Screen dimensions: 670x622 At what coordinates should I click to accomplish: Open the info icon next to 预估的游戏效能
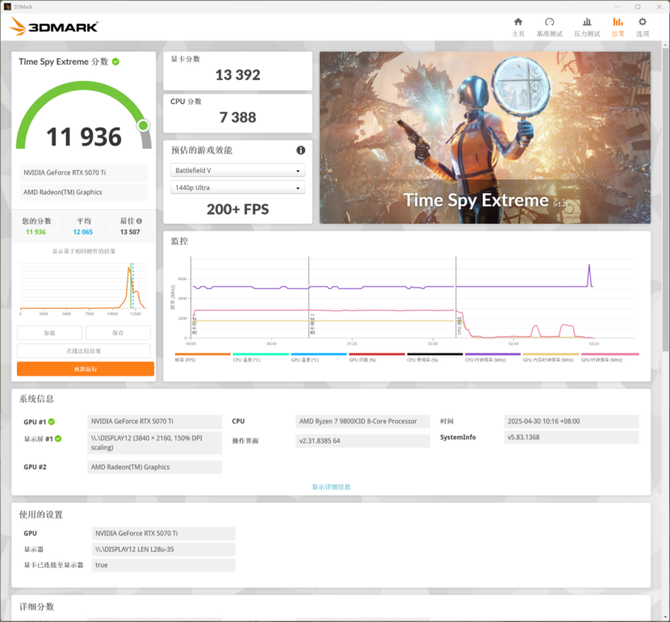301,150
